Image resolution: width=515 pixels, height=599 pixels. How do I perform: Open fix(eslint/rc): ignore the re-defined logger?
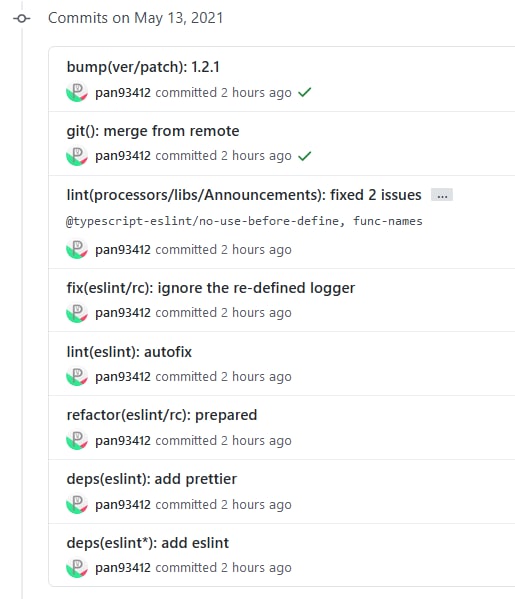pos(211,288)
